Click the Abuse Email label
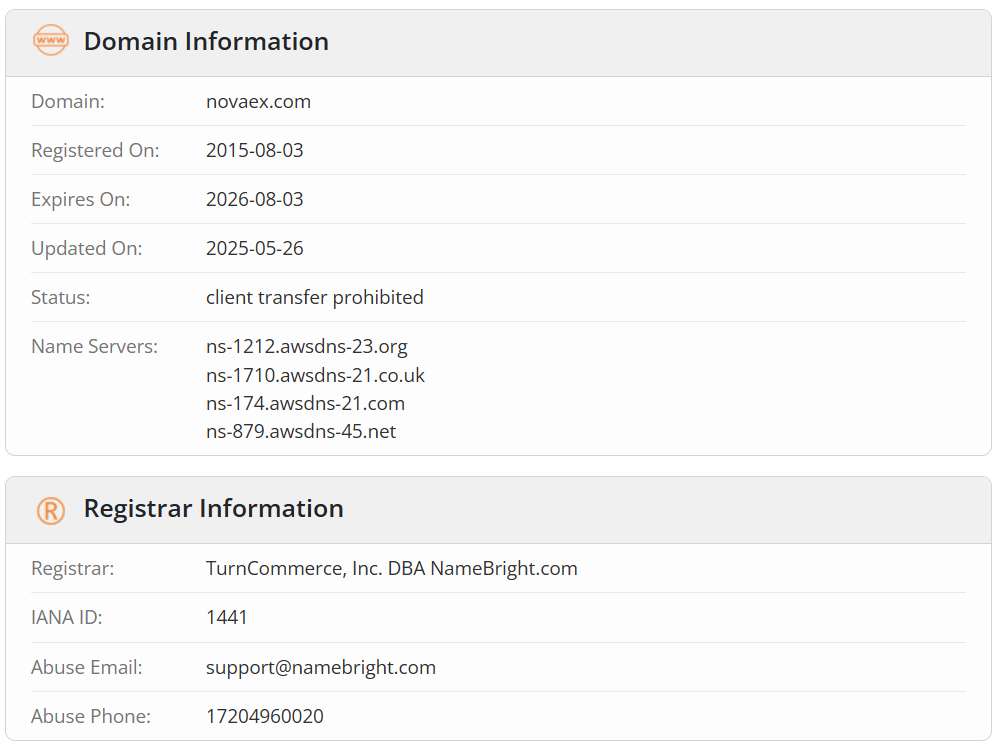 click(x=87, y=667)
